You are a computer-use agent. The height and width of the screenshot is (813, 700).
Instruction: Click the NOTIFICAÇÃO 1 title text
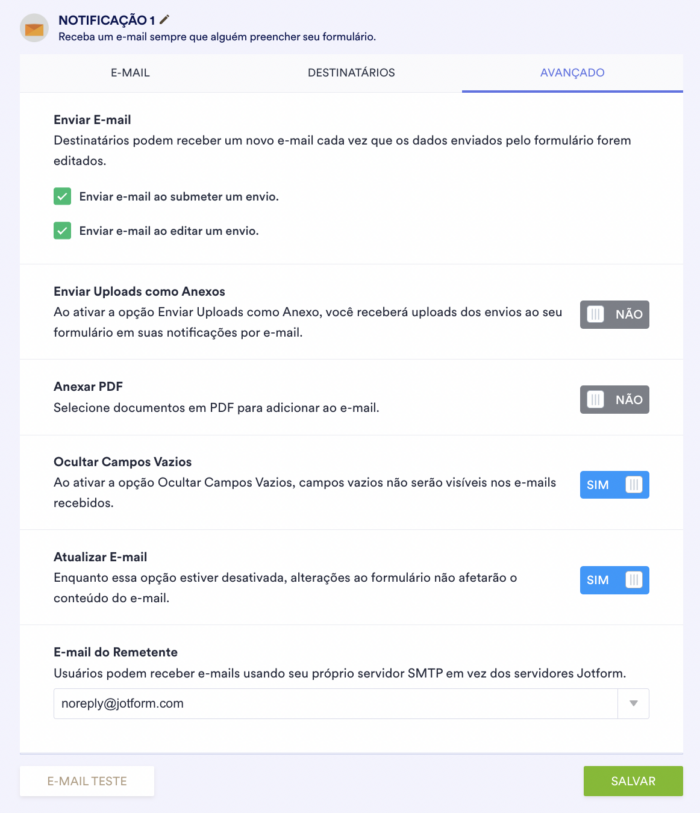(107, 20)
